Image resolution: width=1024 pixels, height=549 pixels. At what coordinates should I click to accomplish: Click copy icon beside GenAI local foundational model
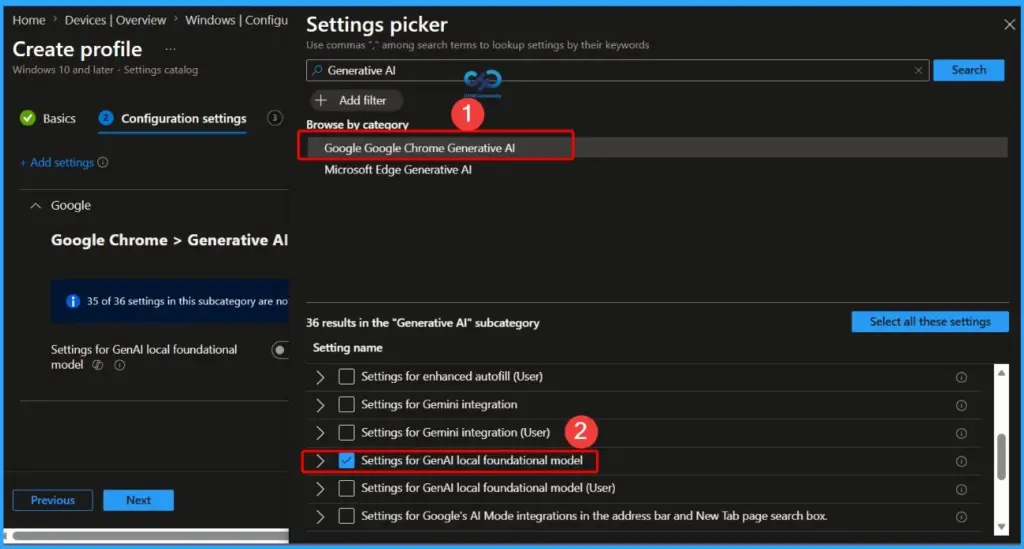[x=98, y=366]
